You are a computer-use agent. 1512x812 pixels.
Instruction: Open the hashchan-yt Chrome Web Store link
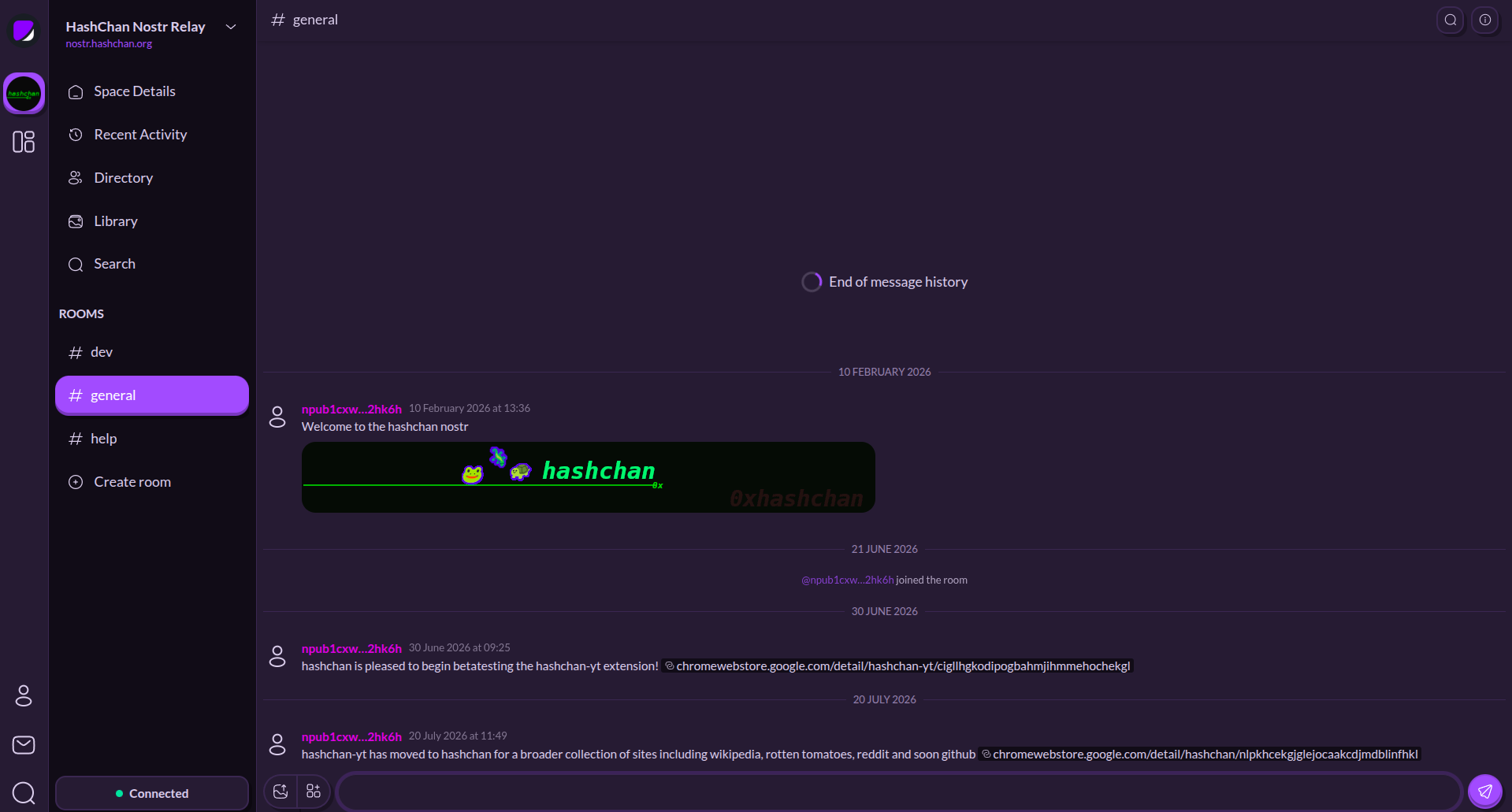897,666
